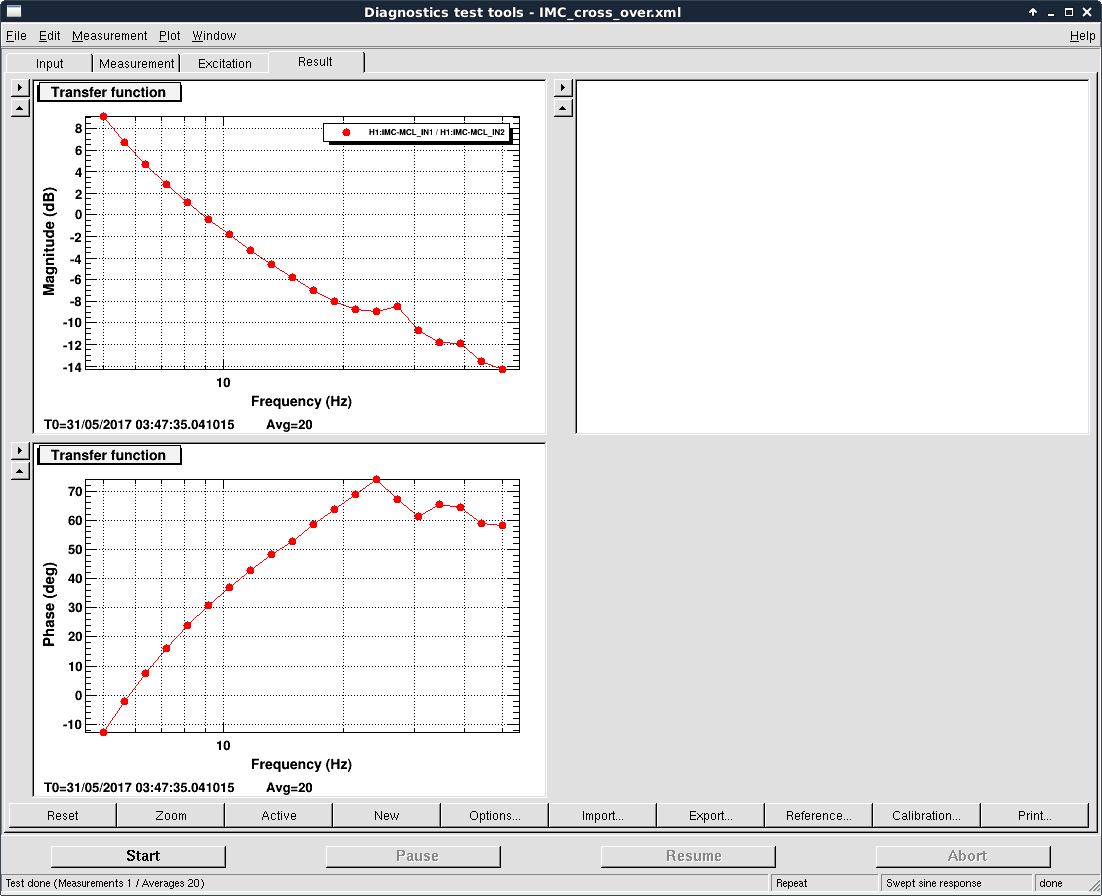Click the Active pad button
This screenshot has height=896, width=1102.
pos(279,815)
